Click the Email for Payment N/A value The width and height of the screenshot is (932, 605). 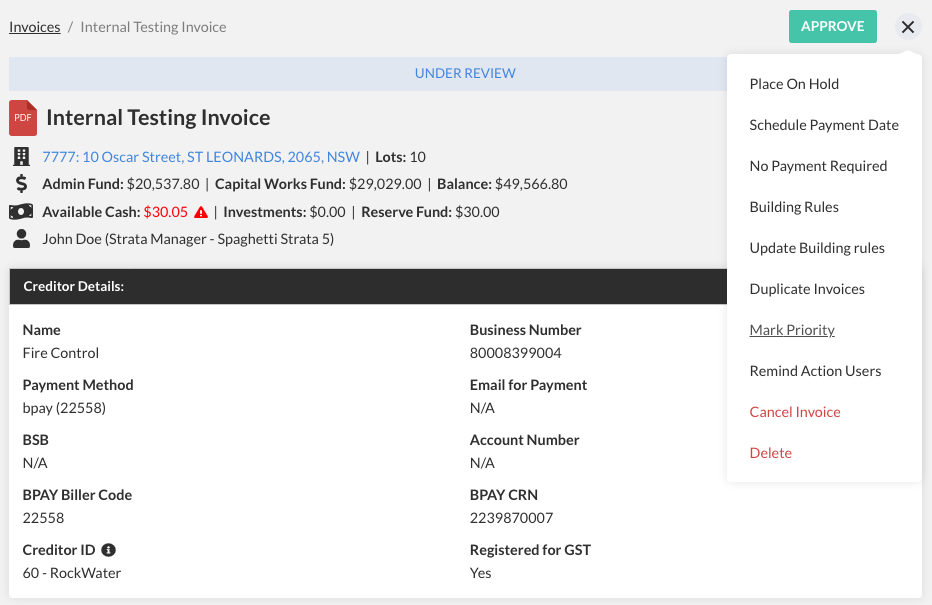point(482,408)
